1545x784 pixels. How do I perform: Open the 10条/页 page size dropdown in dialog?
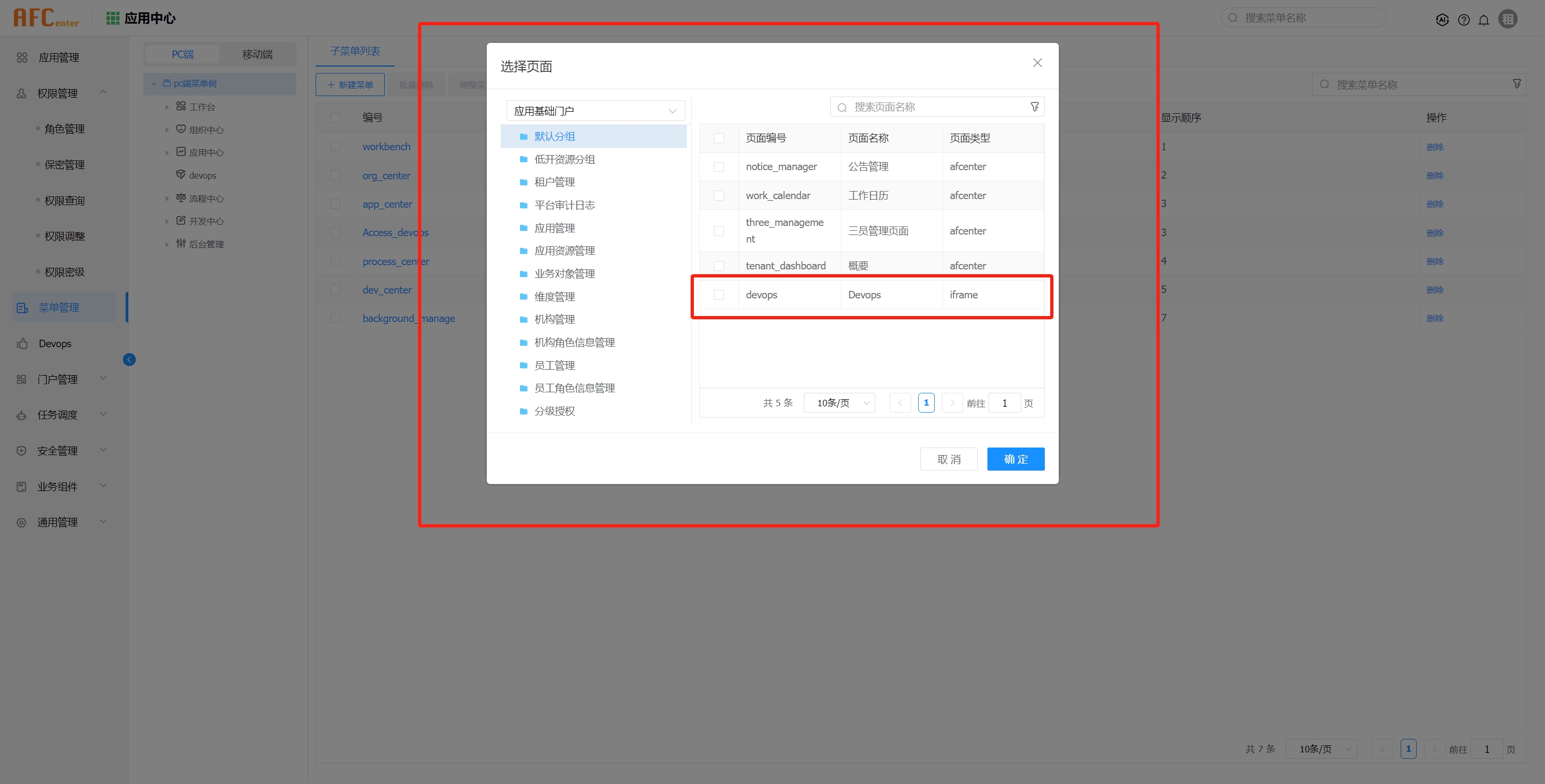coord(840,403)
